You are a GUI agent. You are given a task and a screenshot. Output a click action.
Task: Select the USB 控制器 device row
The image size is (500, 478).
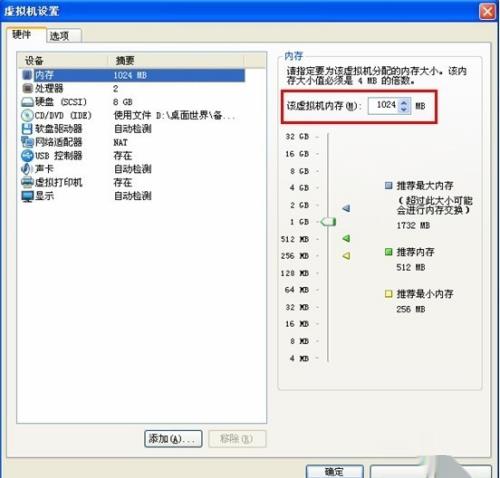(133, 155)
